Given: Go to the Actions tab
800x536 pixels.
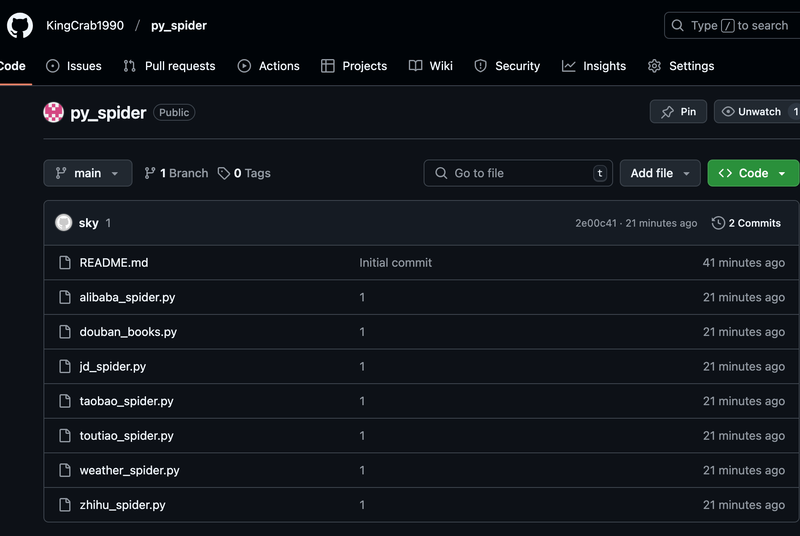Looking at the screenshot, I should point(269,66).
